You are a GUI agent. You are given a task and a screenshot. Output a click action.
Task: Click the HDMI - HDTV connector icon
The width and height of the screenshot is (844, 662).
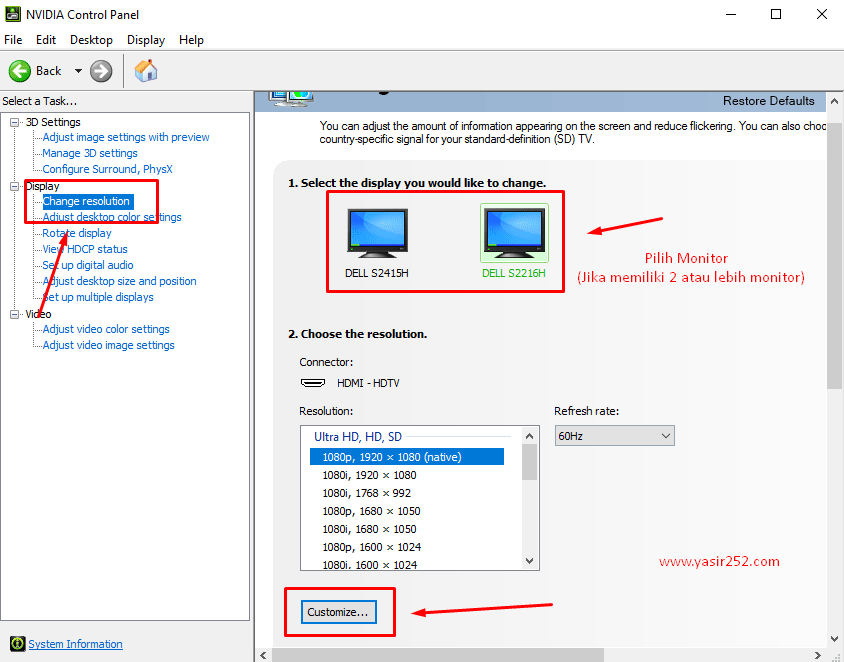312,382
